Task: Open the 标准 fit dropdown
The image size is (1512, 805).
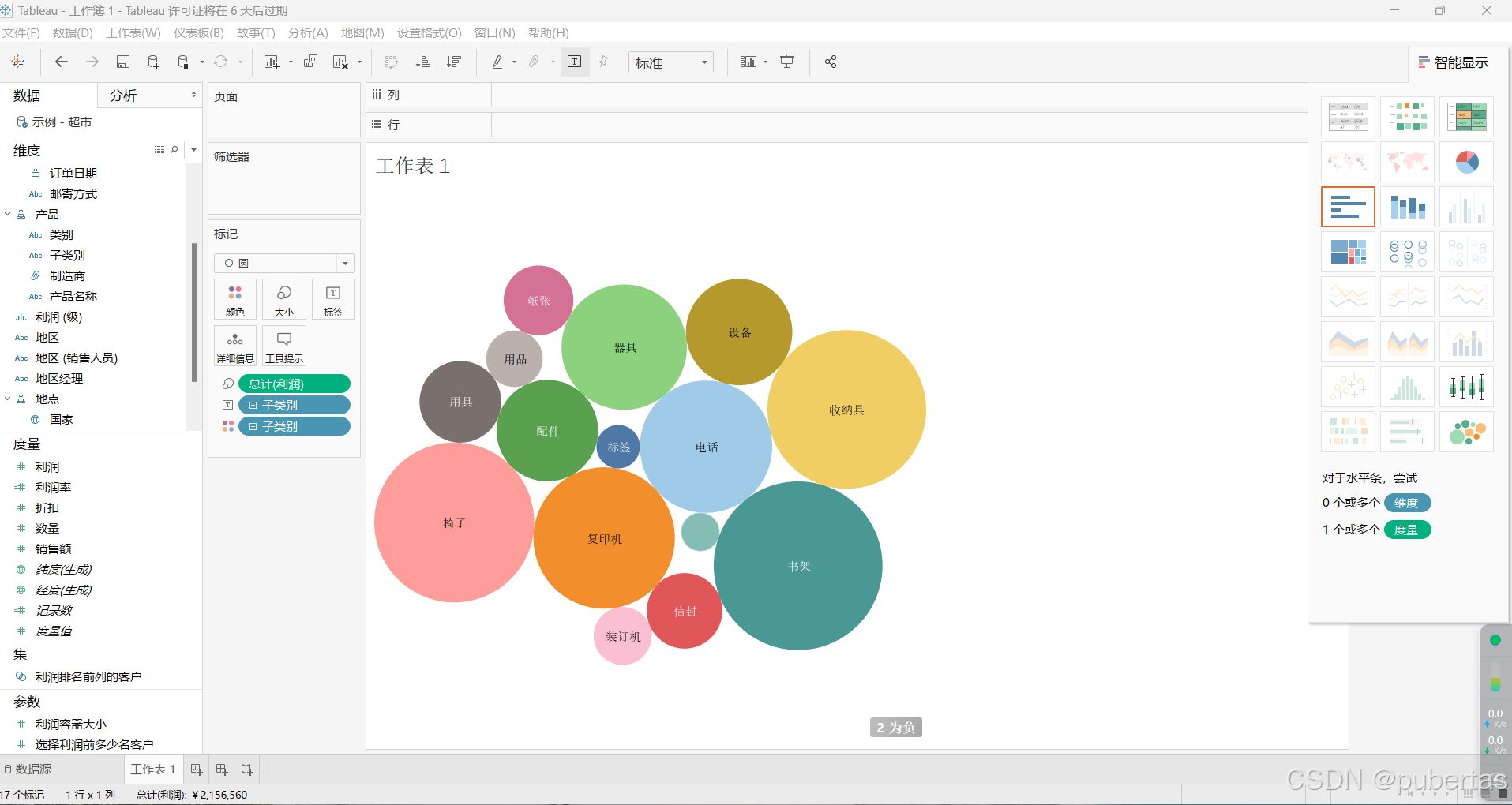Action: pos(671,62)
